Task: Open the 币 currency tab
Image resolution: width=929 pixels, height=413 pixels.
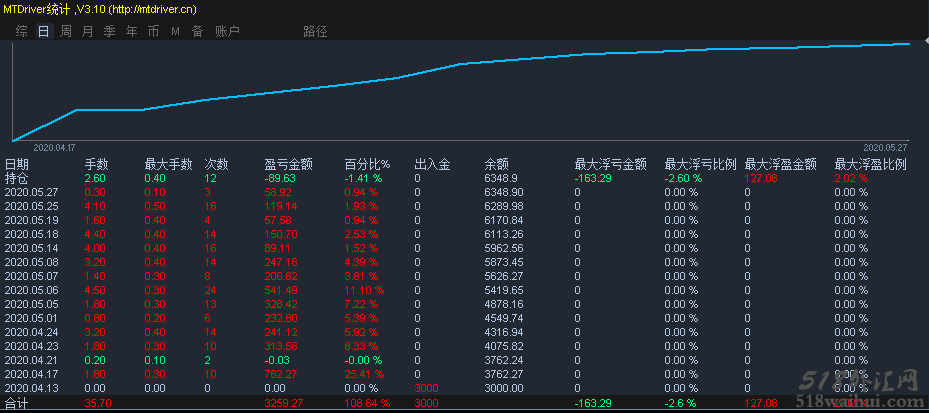Action: (x=153, y=31)
